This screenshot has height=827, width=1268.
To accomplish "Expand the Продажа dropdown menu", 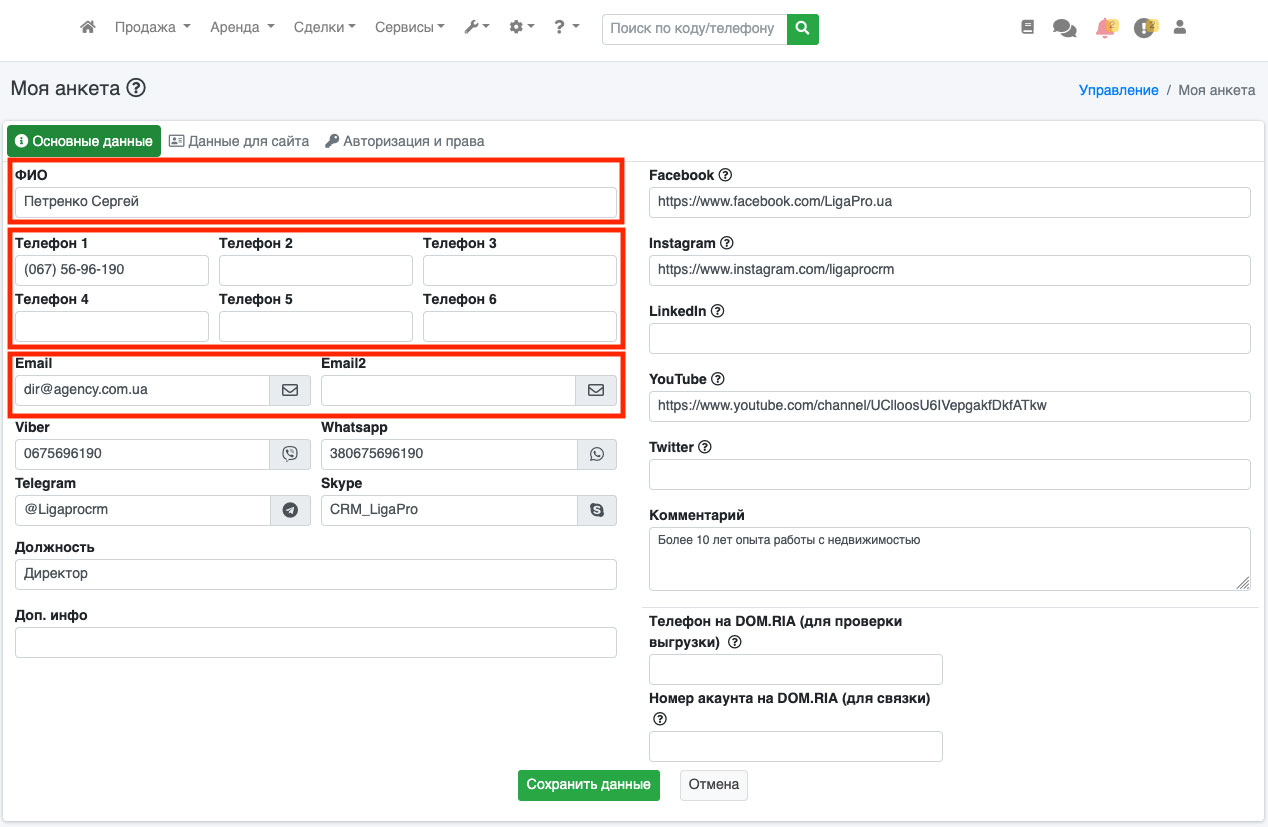I will click(x=152, y=28).
